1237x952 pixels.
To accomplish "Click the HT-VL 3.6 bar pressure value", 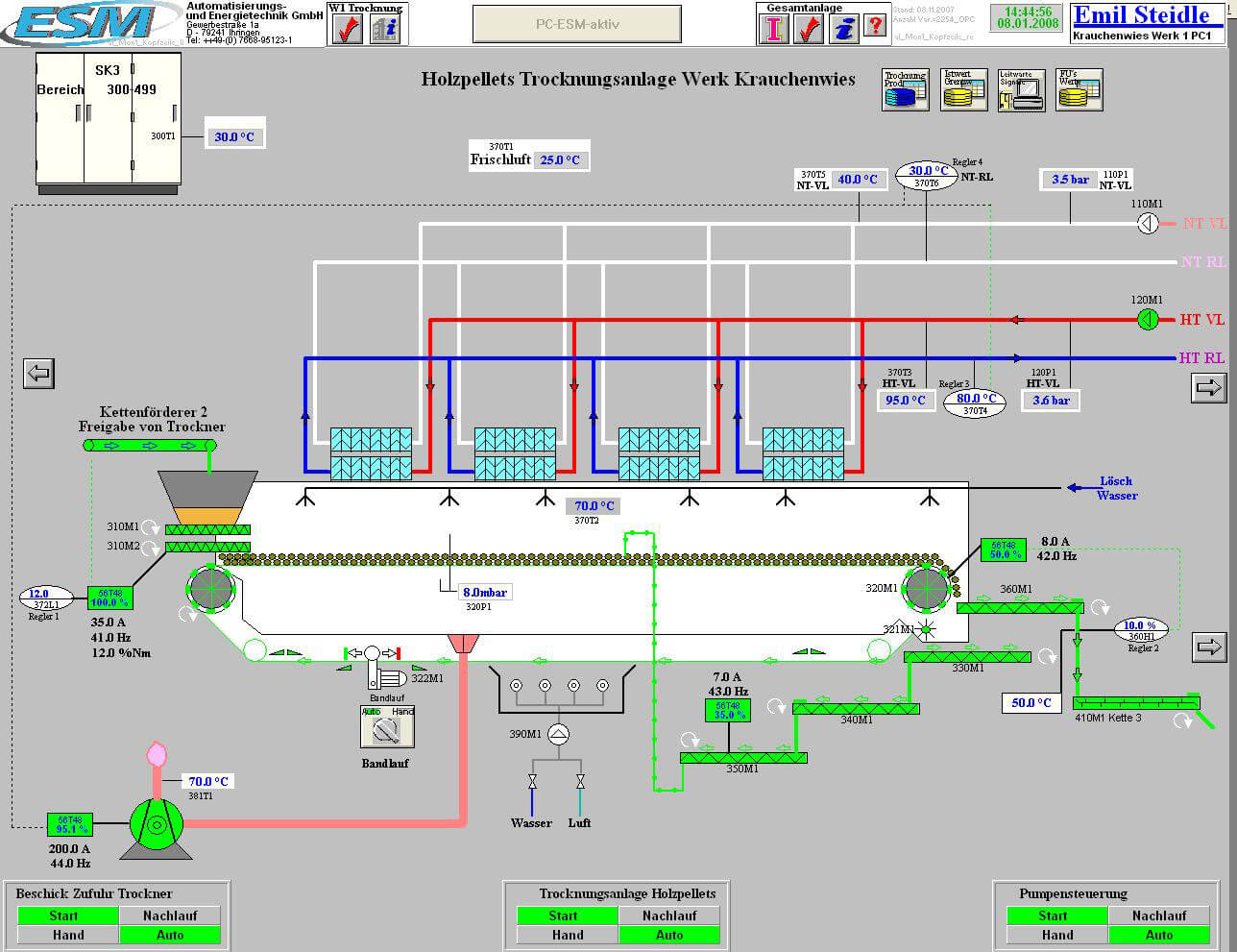I will 1051,400.
